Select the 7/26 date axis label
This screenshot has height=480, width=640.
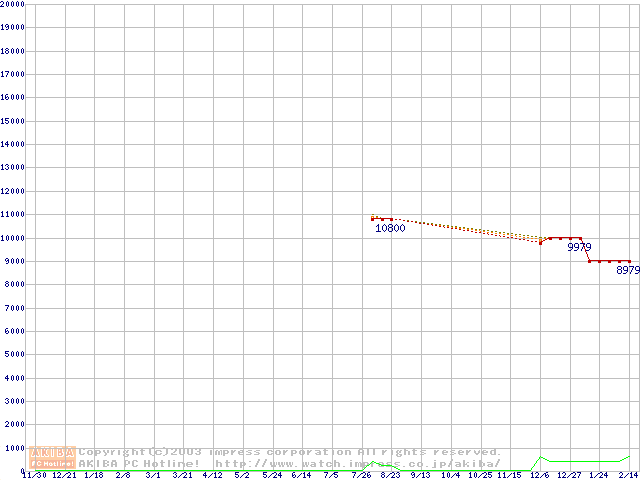tap(360, 475)
